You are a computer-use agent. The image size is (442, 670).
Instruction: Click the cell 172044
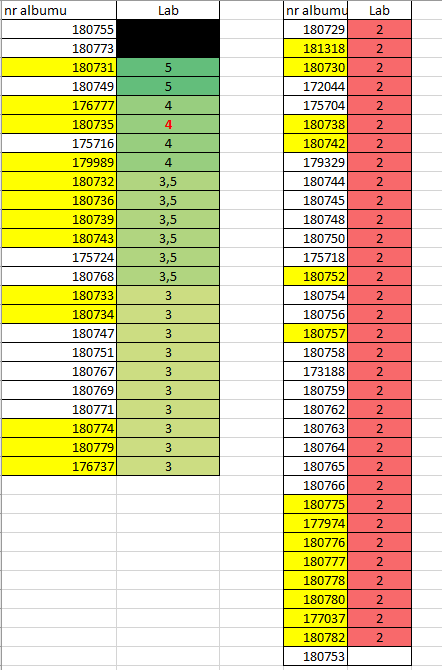click(316, 86)
